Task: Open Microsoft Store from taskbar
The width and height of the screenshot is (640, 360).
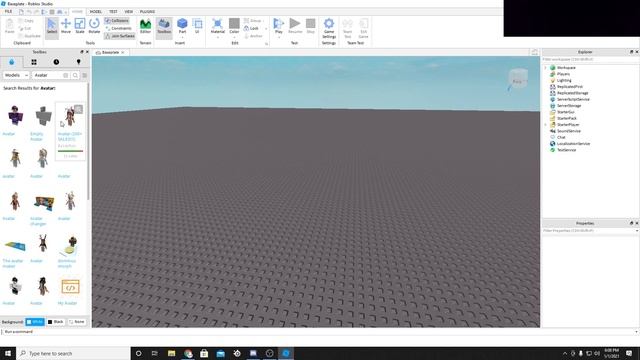Action: tap(204, 353)
